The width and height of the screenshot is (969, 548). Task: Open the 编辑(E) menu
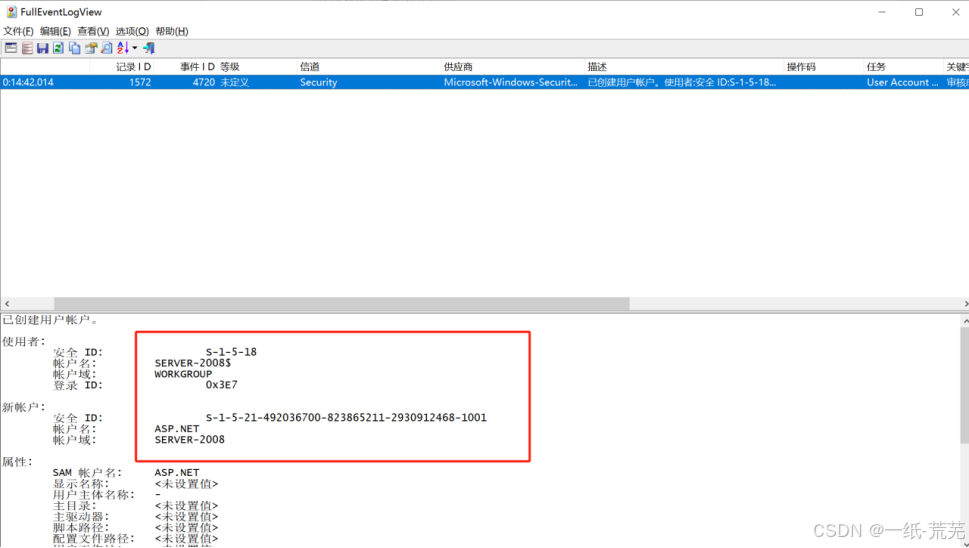pyautogui.click(x=55, y=31)
